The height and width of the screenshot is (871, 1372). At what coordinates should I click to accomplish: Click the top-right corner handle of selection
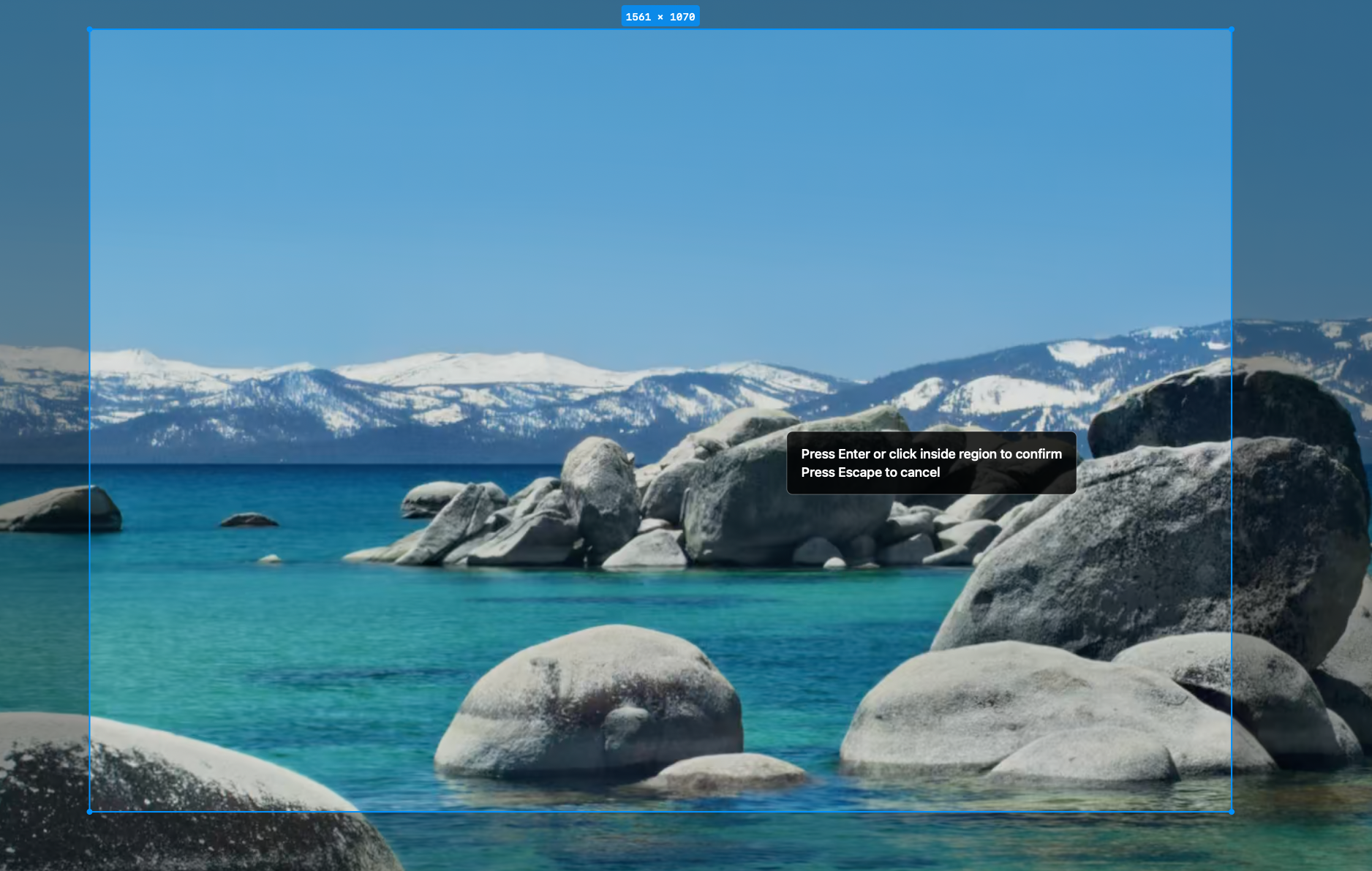1232,30
